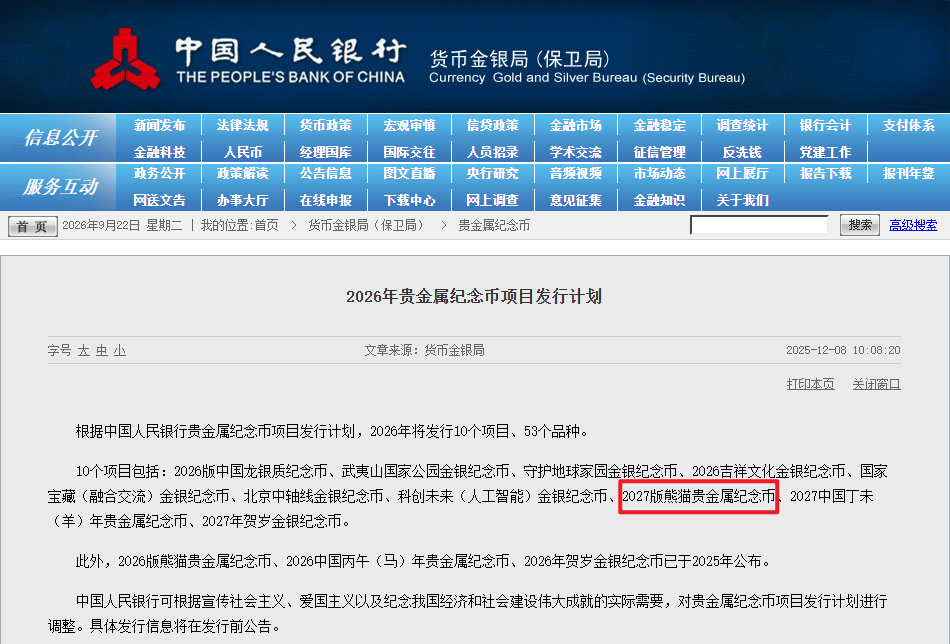This screenshot has height=644, width=950.
Task: Follow the 货币金银局（保卫局） breadcrumb link
Action: 367,225
